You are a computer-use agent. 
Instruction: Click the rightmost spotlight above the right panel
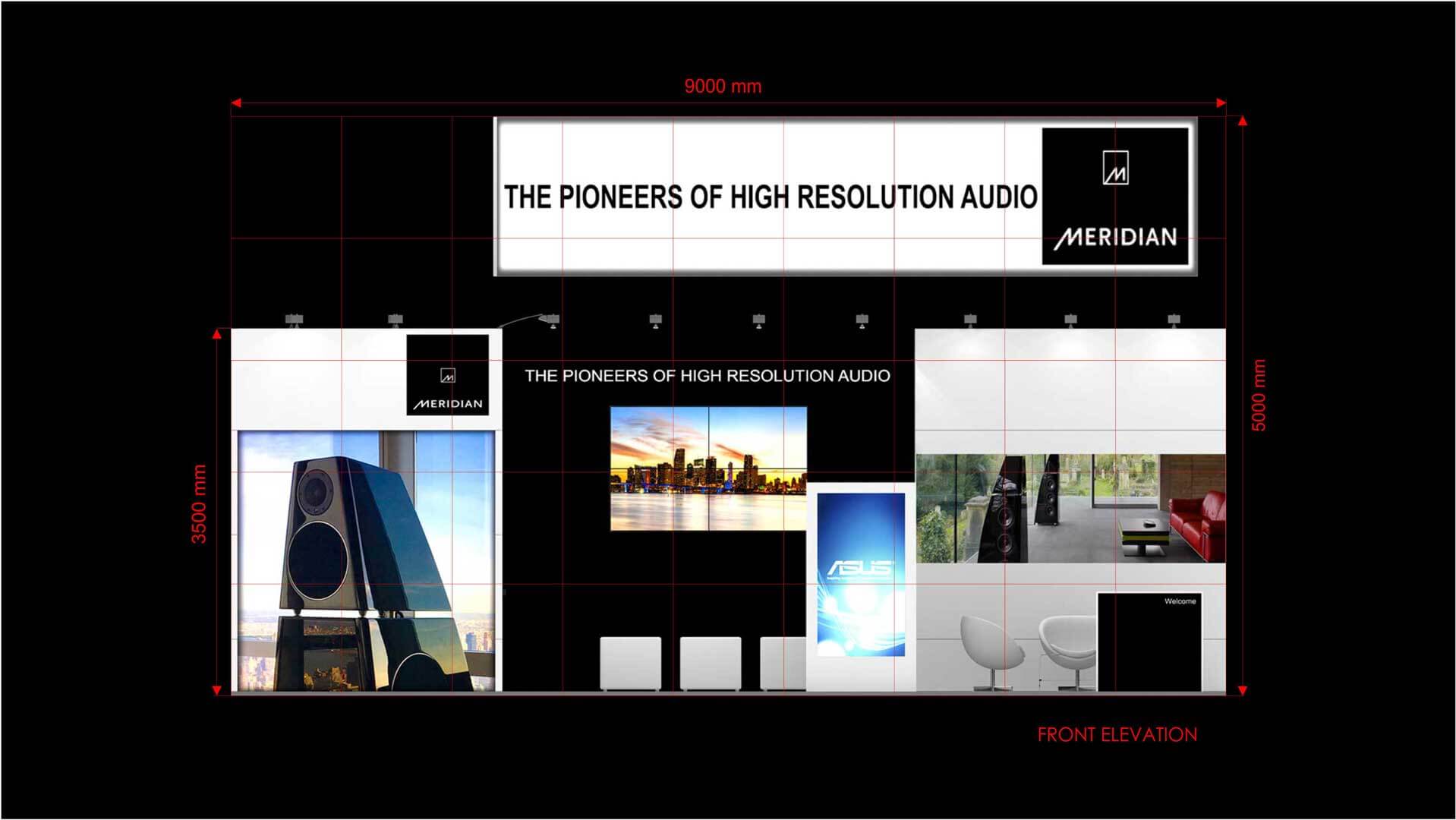tap(1174, 320)
